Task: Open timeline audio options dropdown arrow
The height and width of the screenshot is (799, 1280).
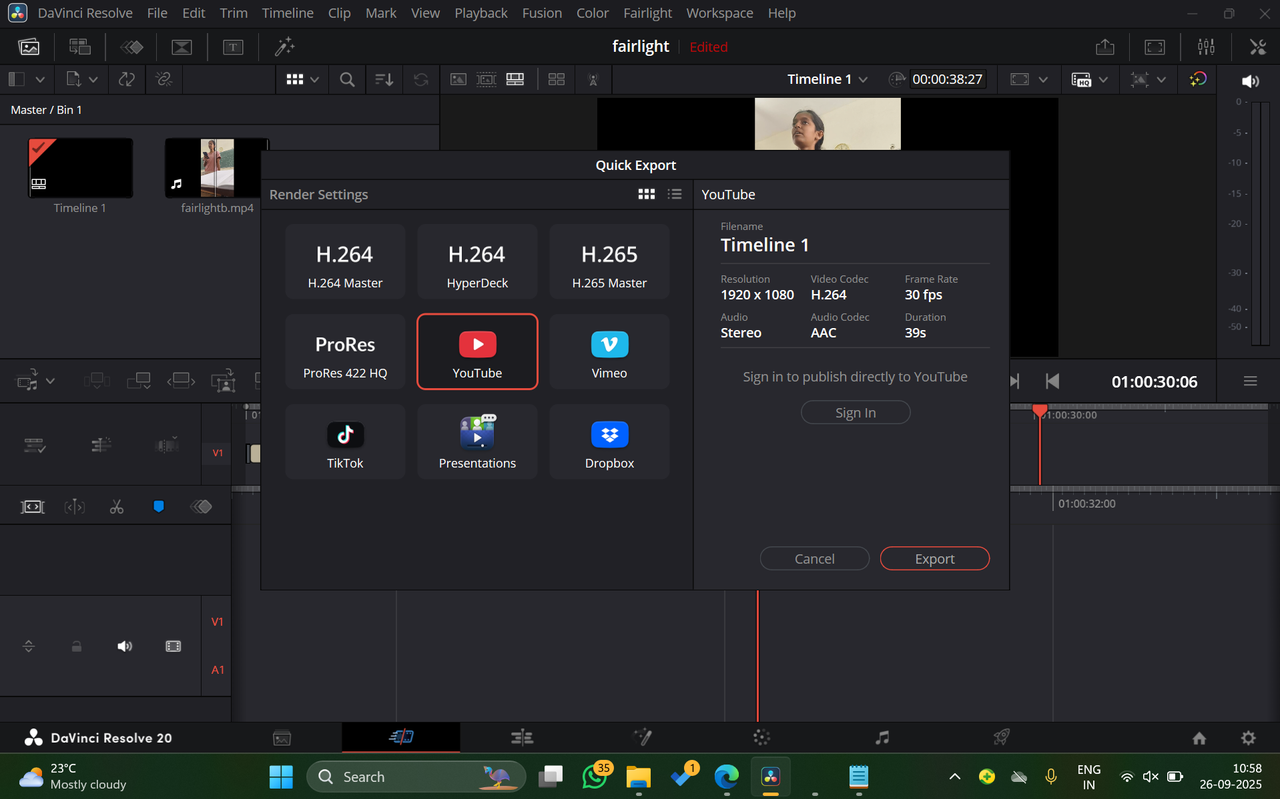Action: (x=50, y=381)
